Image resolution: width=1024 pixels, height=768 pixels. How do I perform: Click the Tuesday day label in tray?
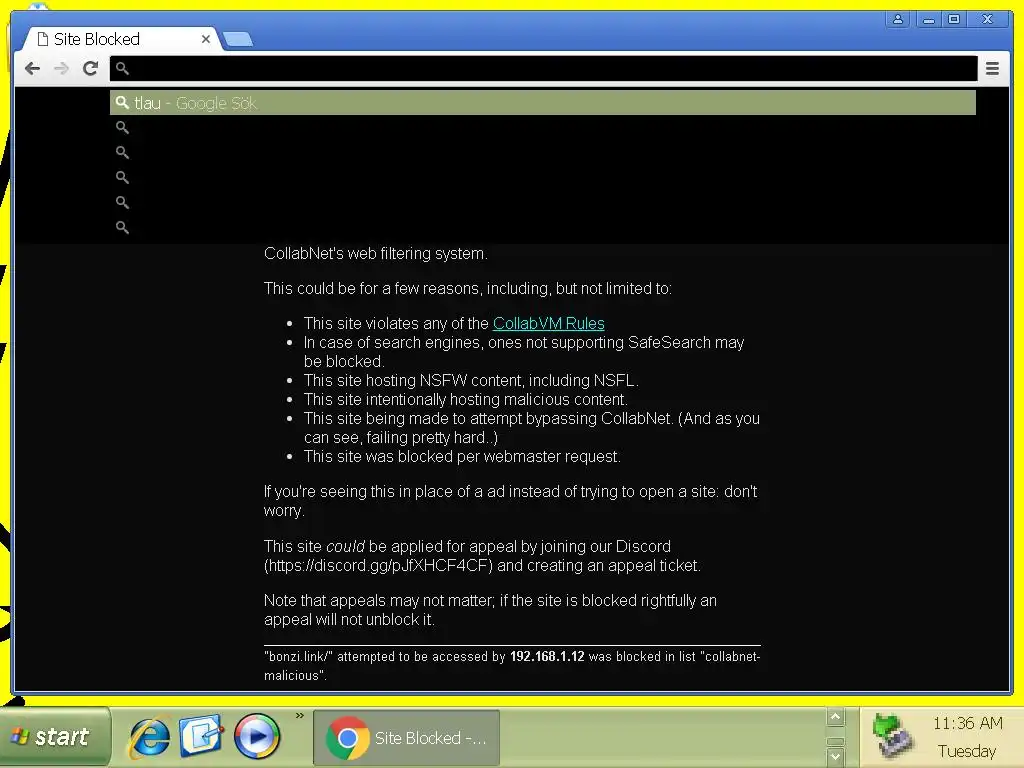(x=967, y=752)
